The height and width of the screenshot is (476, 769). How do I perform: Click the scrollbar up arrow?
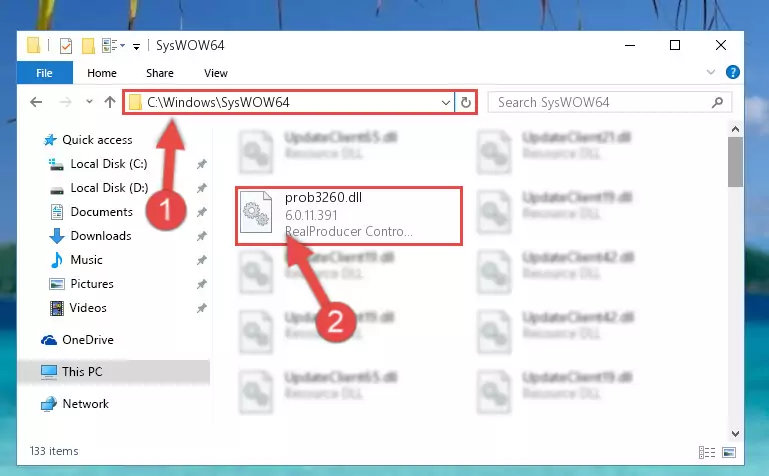(x=735, y=129)
